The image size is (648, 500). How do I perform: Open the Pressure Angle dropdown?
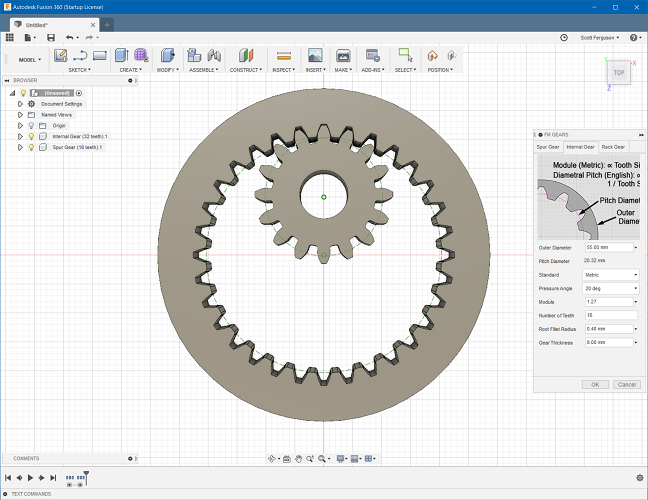click(610, 288)
